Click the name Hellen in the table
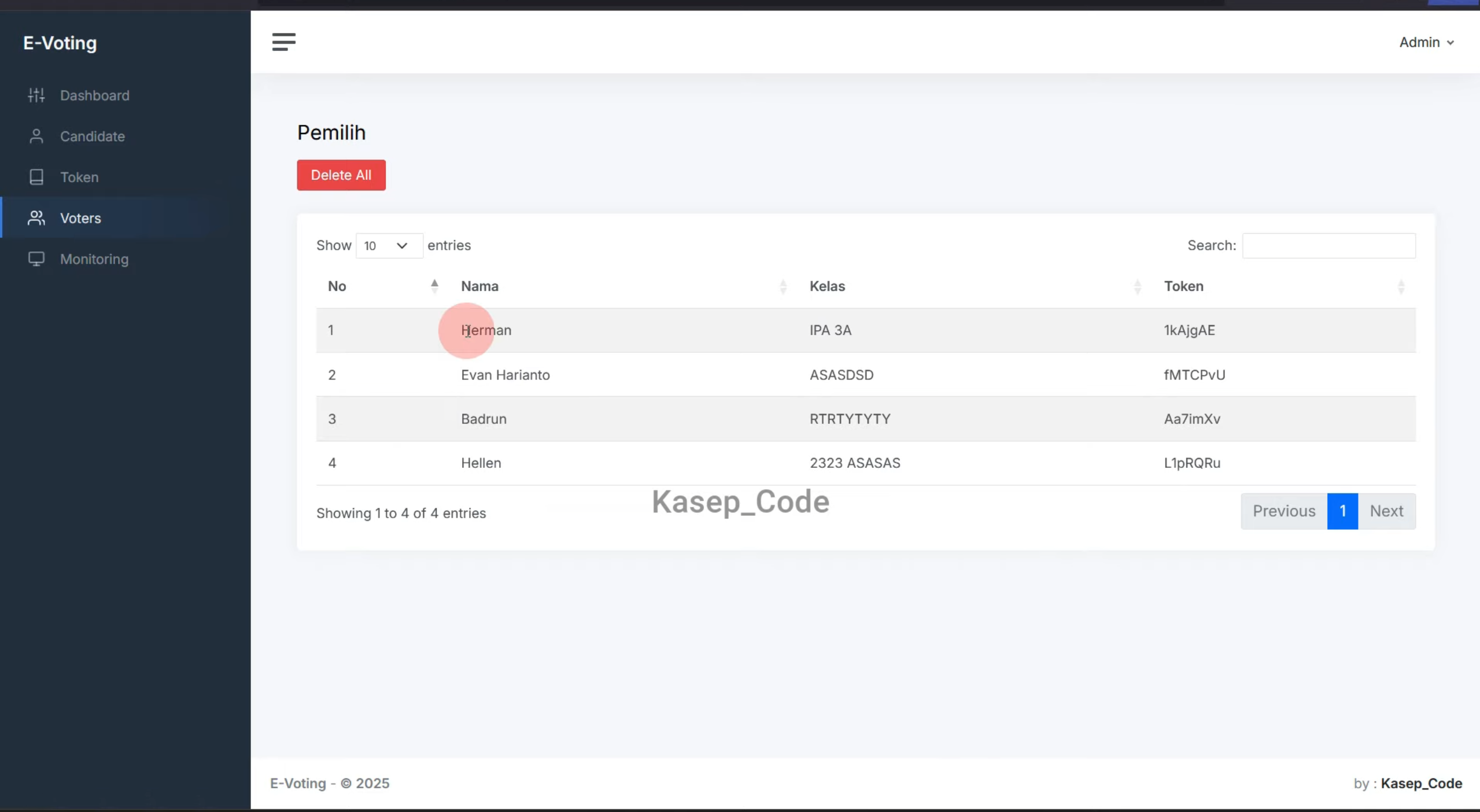Image resolution: width=1480 pixels, height=812 pixels. point(481,463)
